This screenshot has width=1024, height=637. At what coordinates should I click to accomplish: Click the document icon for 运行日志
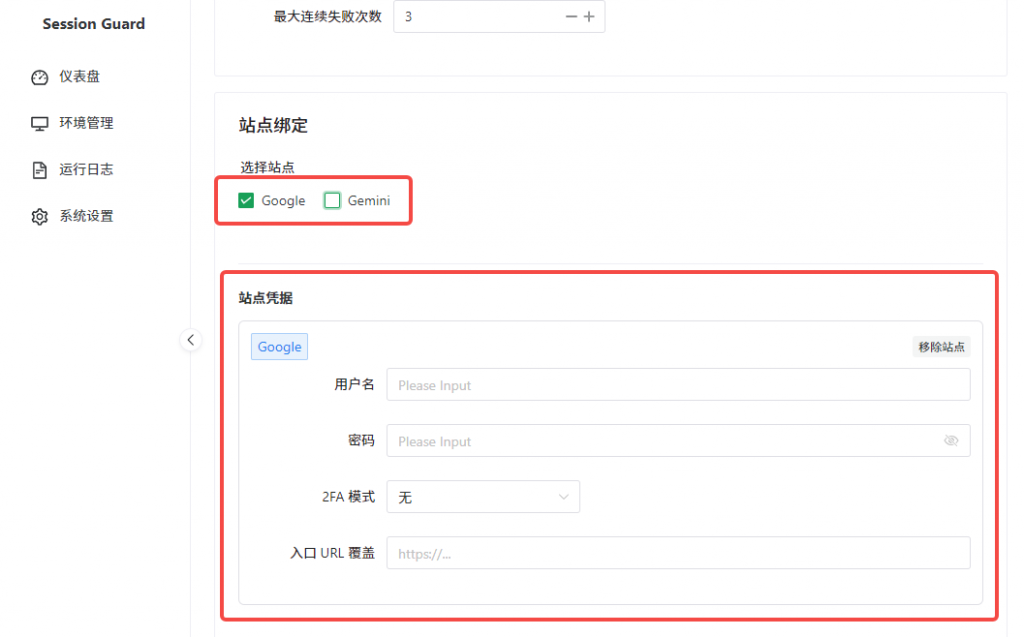40,170
